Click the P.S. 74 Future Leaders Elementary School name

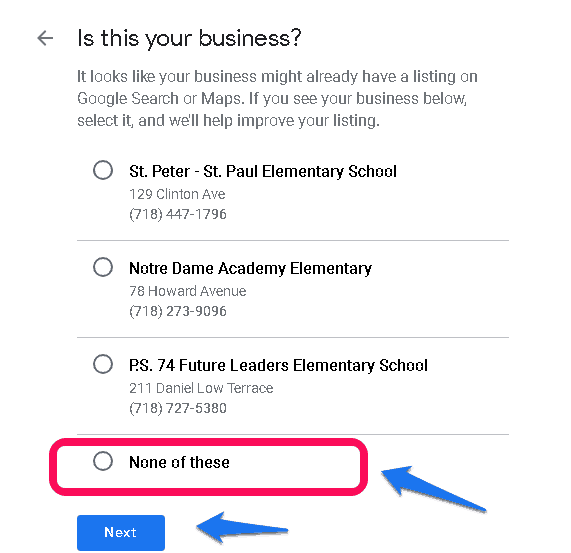tap(278, 366)
